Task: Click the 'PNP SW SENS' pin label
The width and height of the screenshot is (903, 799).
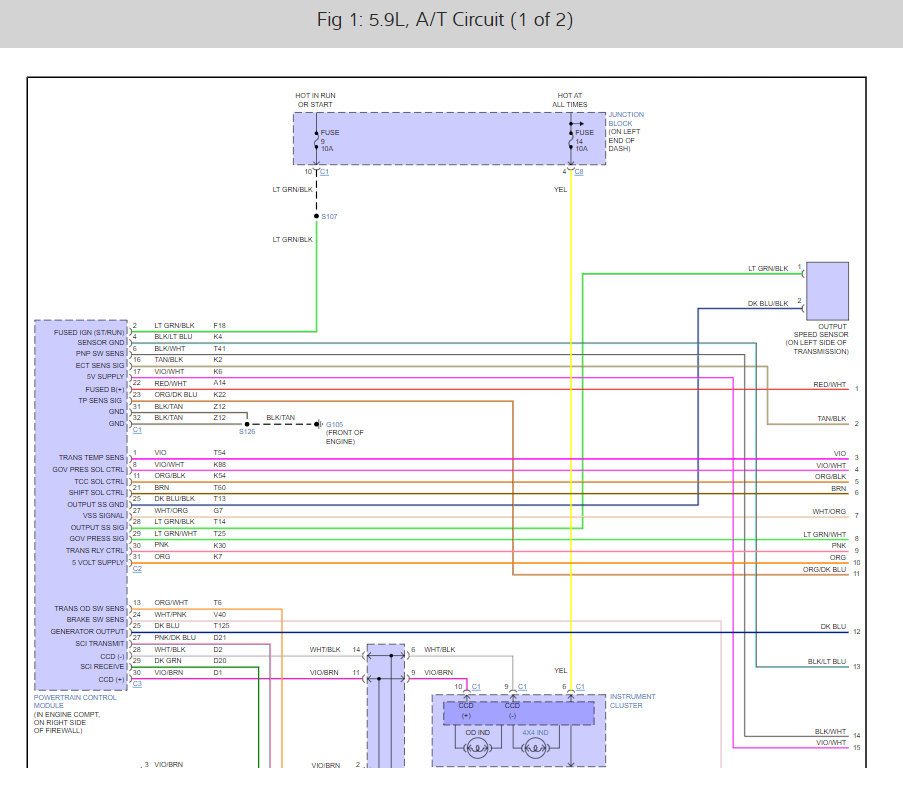Action: pyautogui.click(x=100, y=354)
